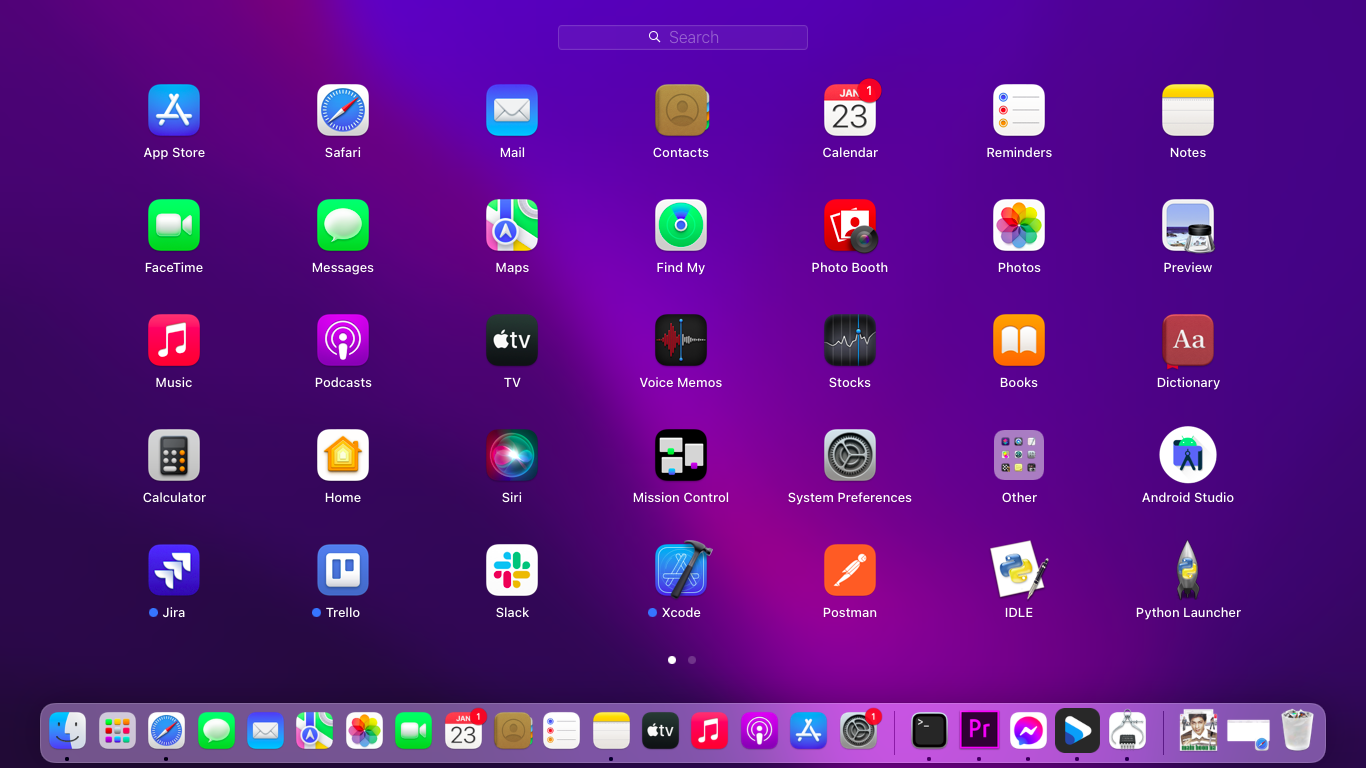Open Notes from the Dock
The image size is (1366, 768).
611,731
